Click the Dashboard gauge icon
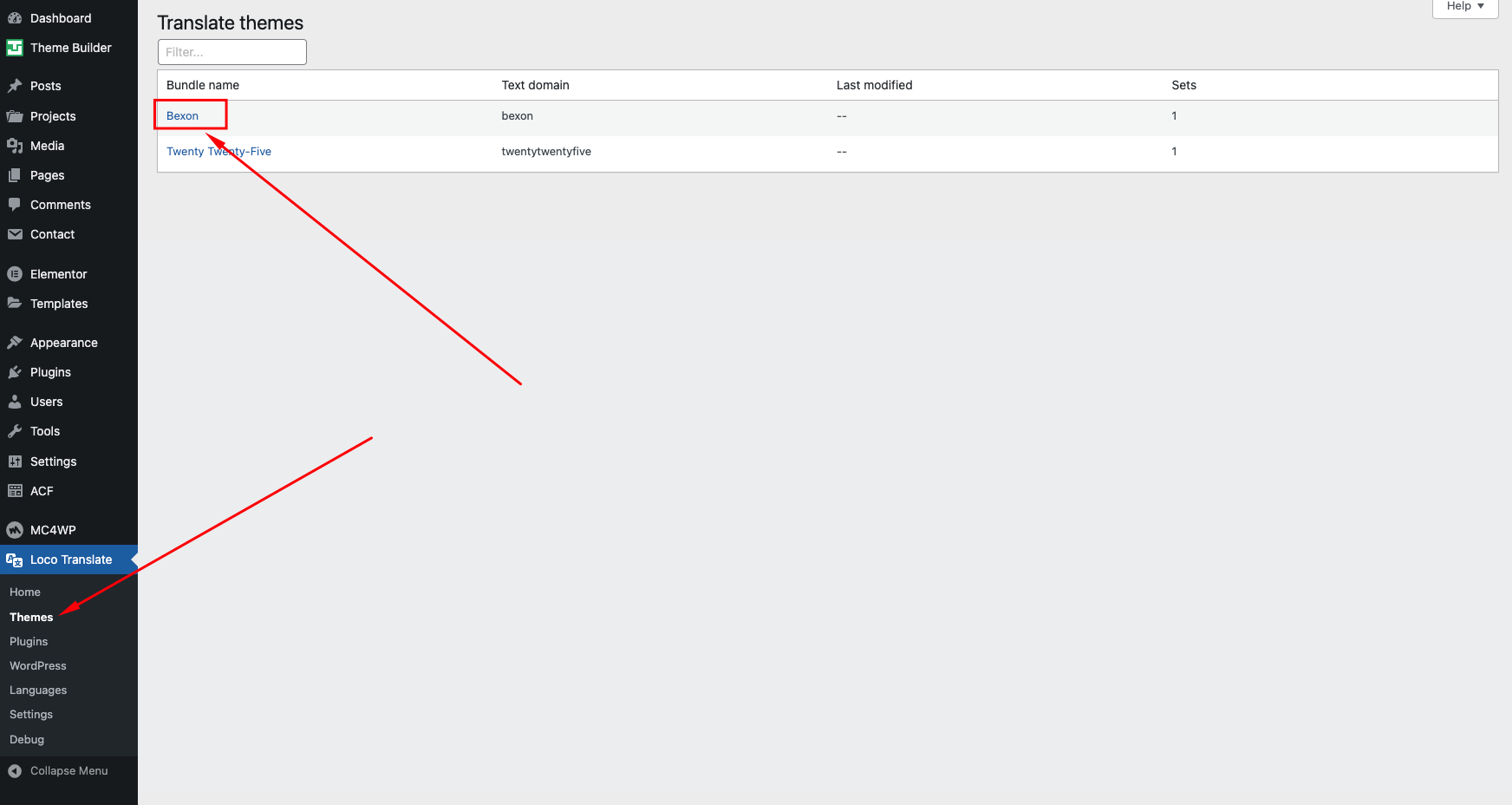This screenshot has width=1512, height=805. (15, 18)
